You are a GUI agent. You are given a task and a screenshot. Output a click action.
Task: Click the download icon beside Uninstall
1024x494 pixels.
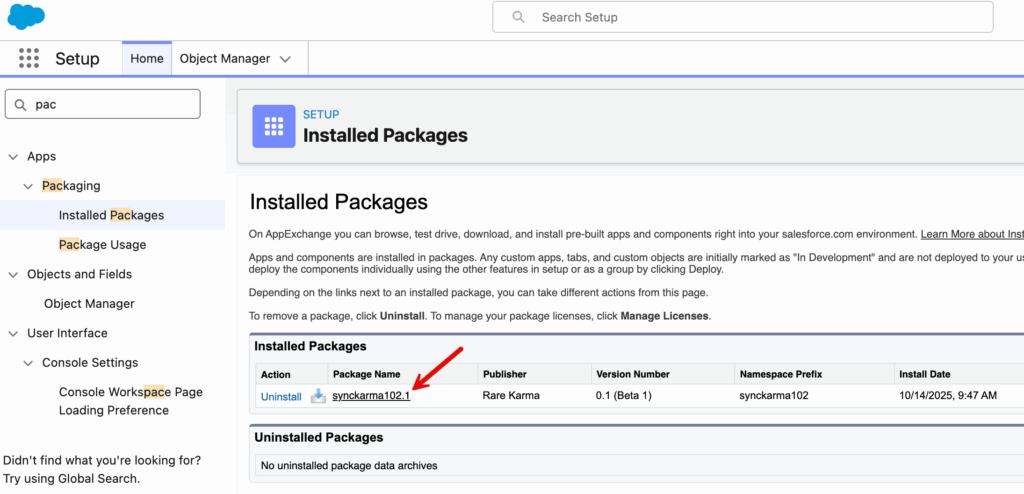318,396
